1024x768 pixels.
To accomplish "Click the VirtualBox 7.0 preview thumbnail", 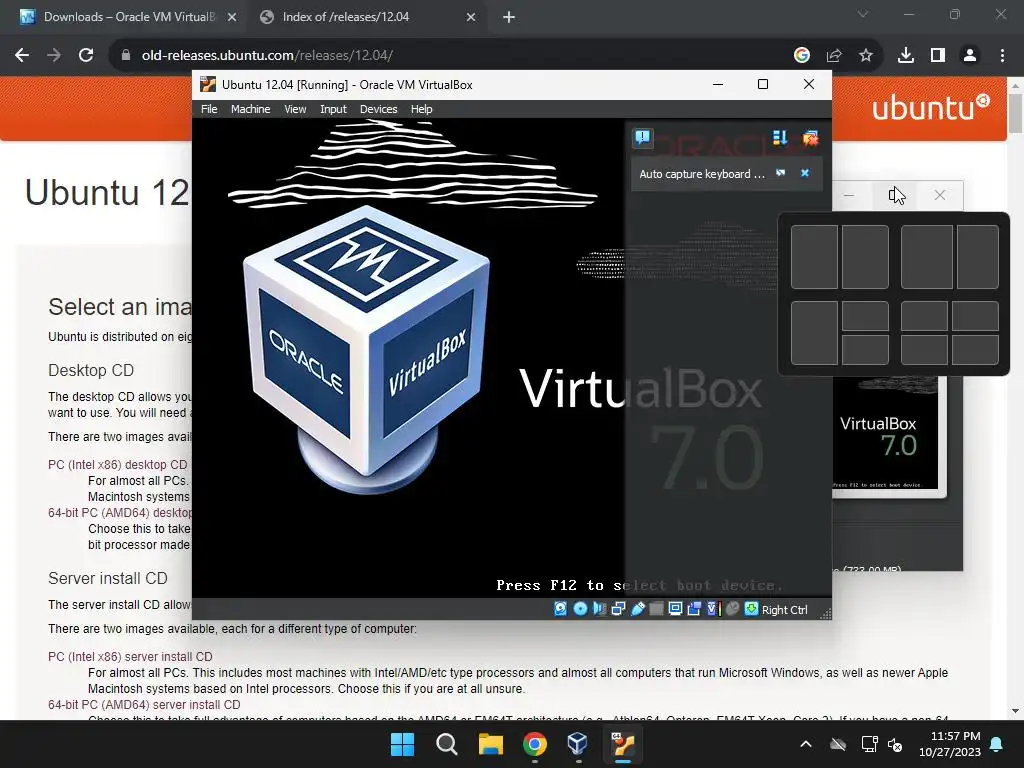I will click(885, 436).
